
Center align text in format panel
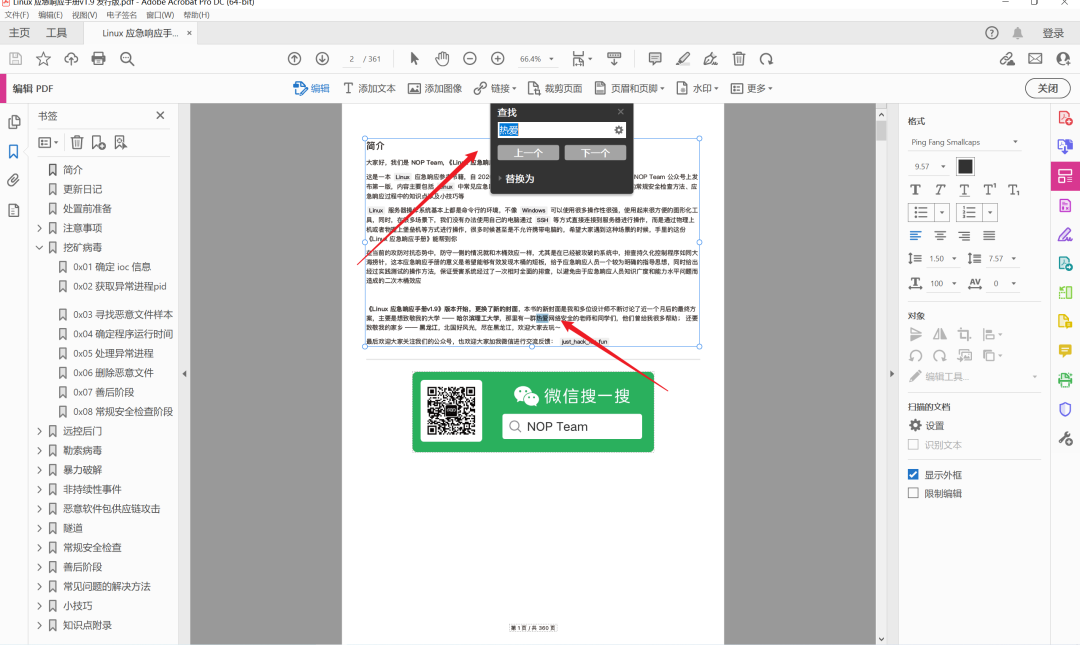[940, 236]
